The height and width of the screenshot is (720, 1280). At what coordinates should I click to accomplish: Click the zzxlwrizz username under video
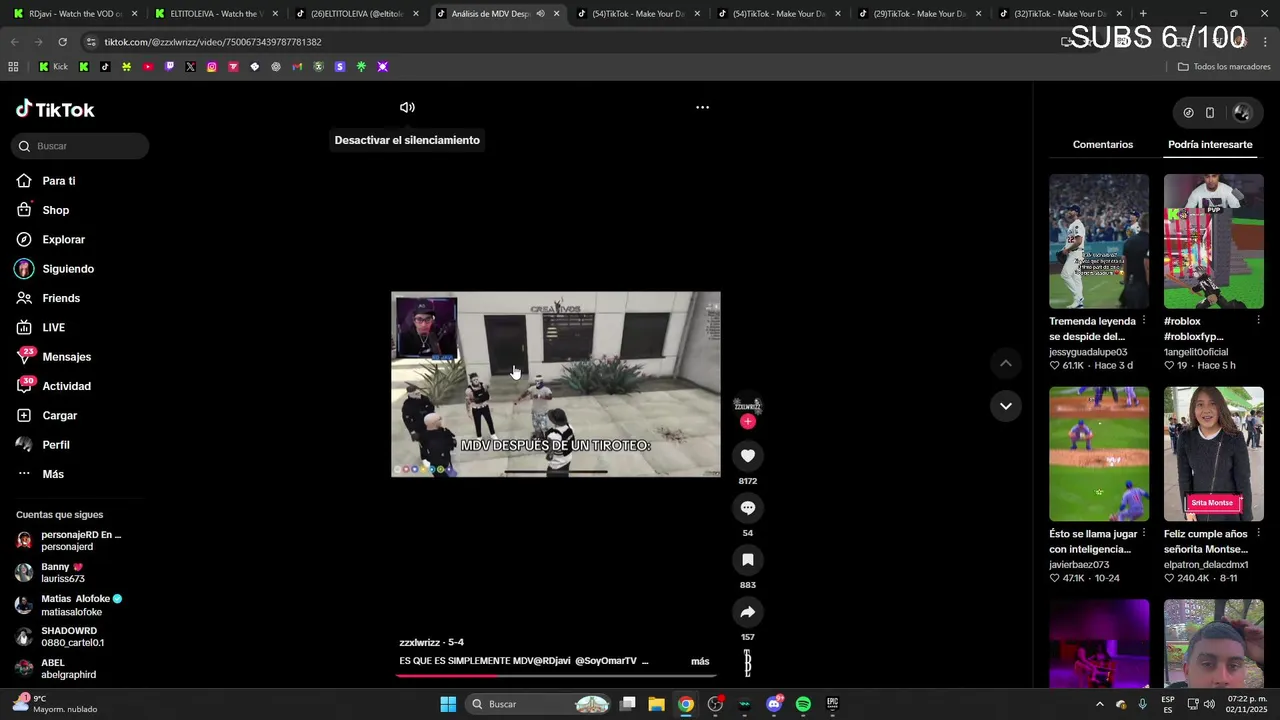(x=419, y=643)
